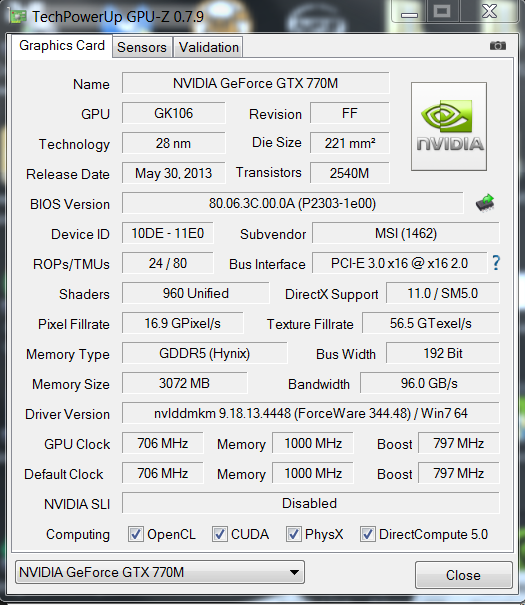
Task: Click the Default Clock row Memory 1000 MHz field
Action: [313, 473]
